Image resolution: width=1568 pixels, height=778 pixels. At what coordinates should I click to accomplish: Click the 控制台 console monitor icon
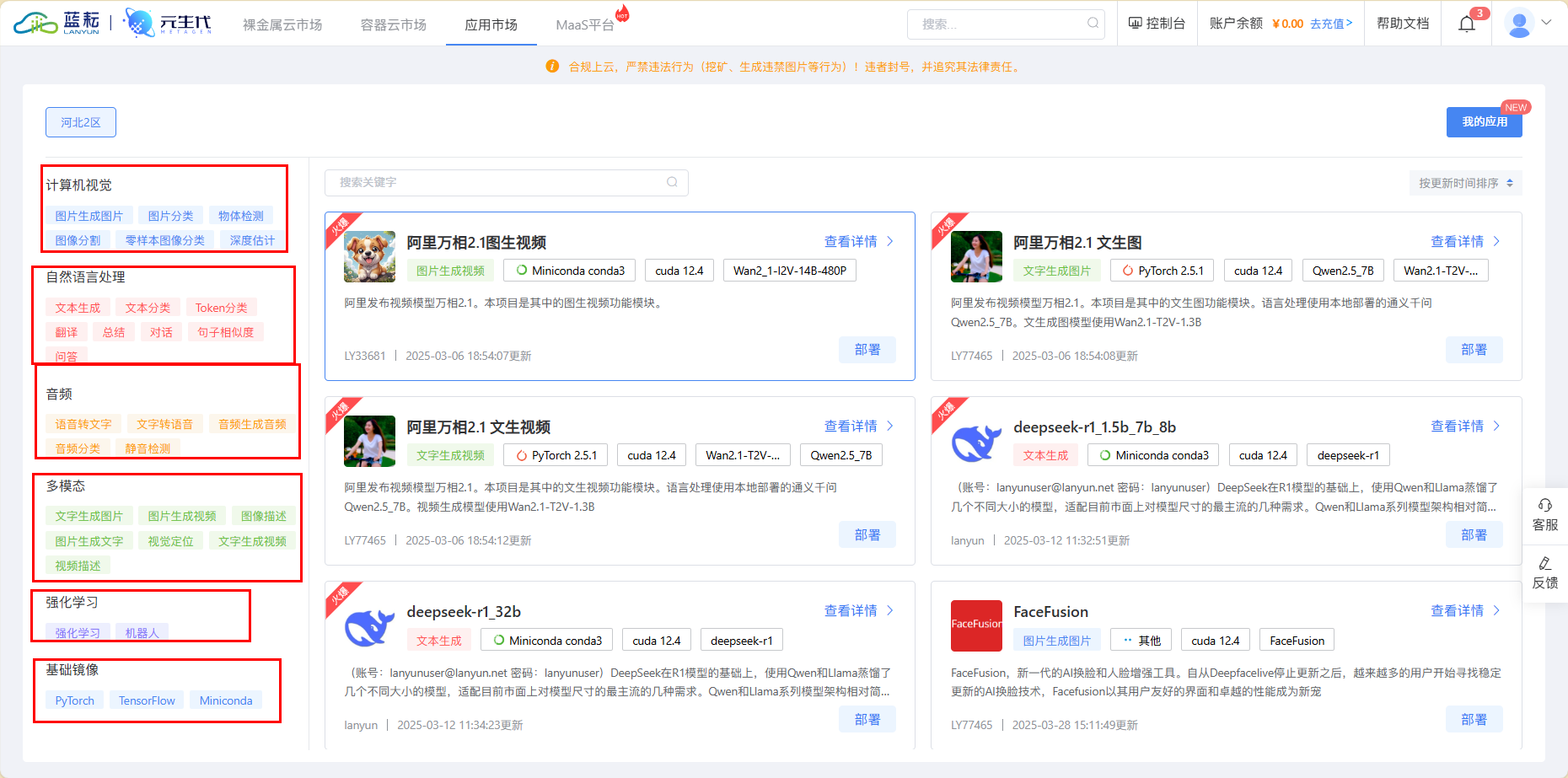coord(1135,24)
